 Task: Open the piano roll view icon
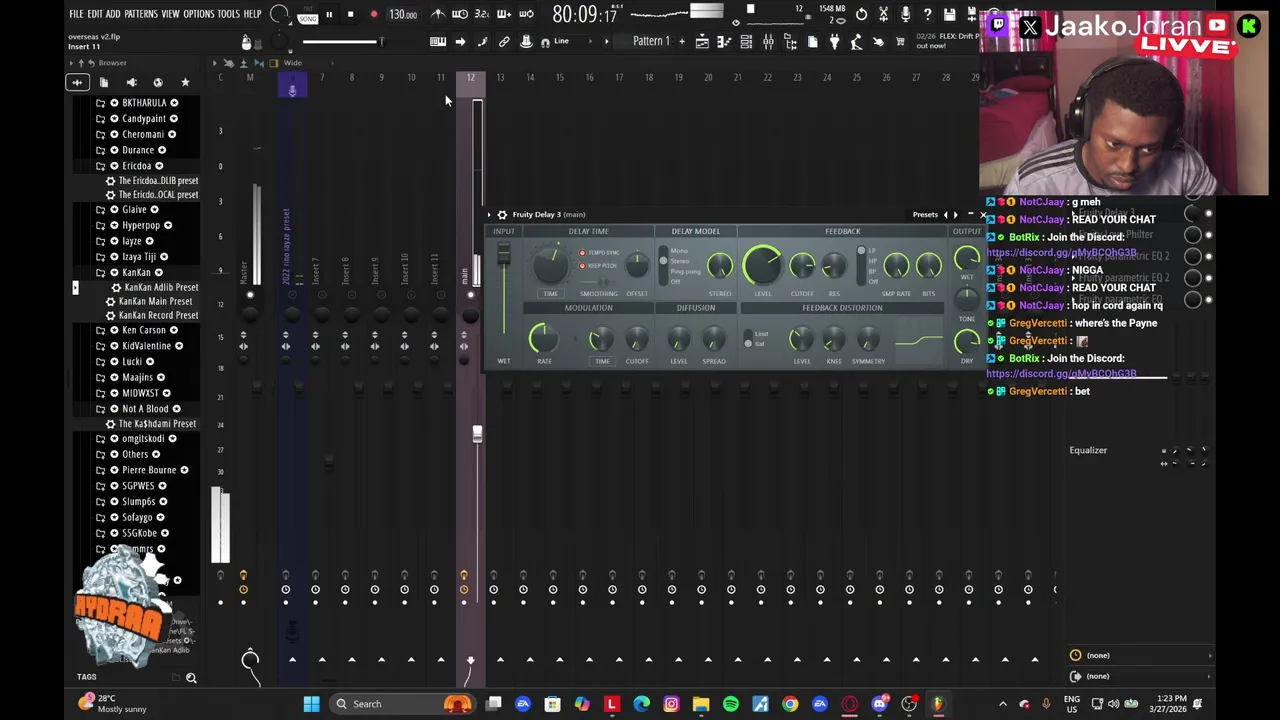click(x=438, y=42)
